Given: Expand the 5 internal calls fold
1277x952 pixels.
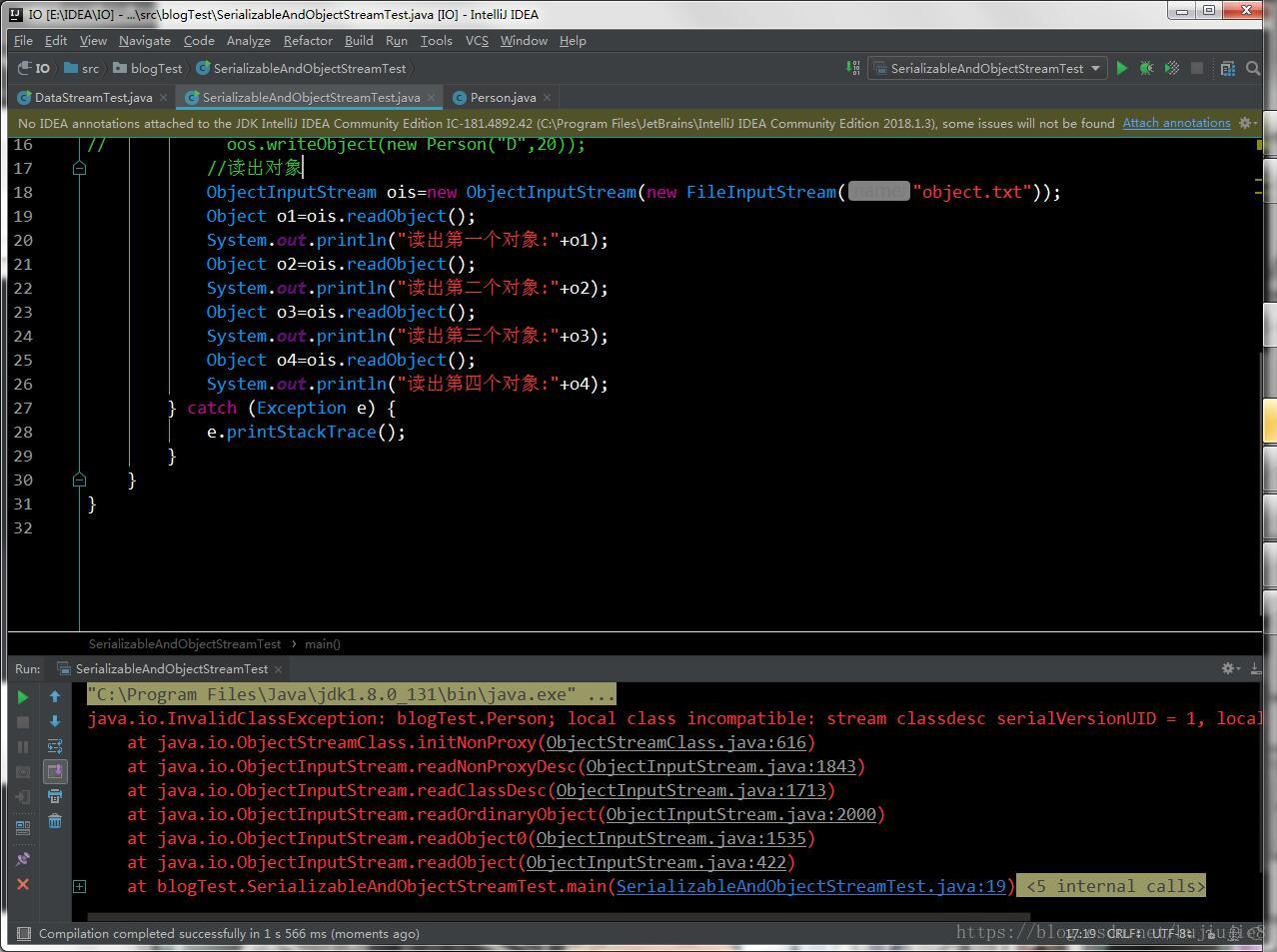Looking at the screenshot, I should tap(1111, 886).
